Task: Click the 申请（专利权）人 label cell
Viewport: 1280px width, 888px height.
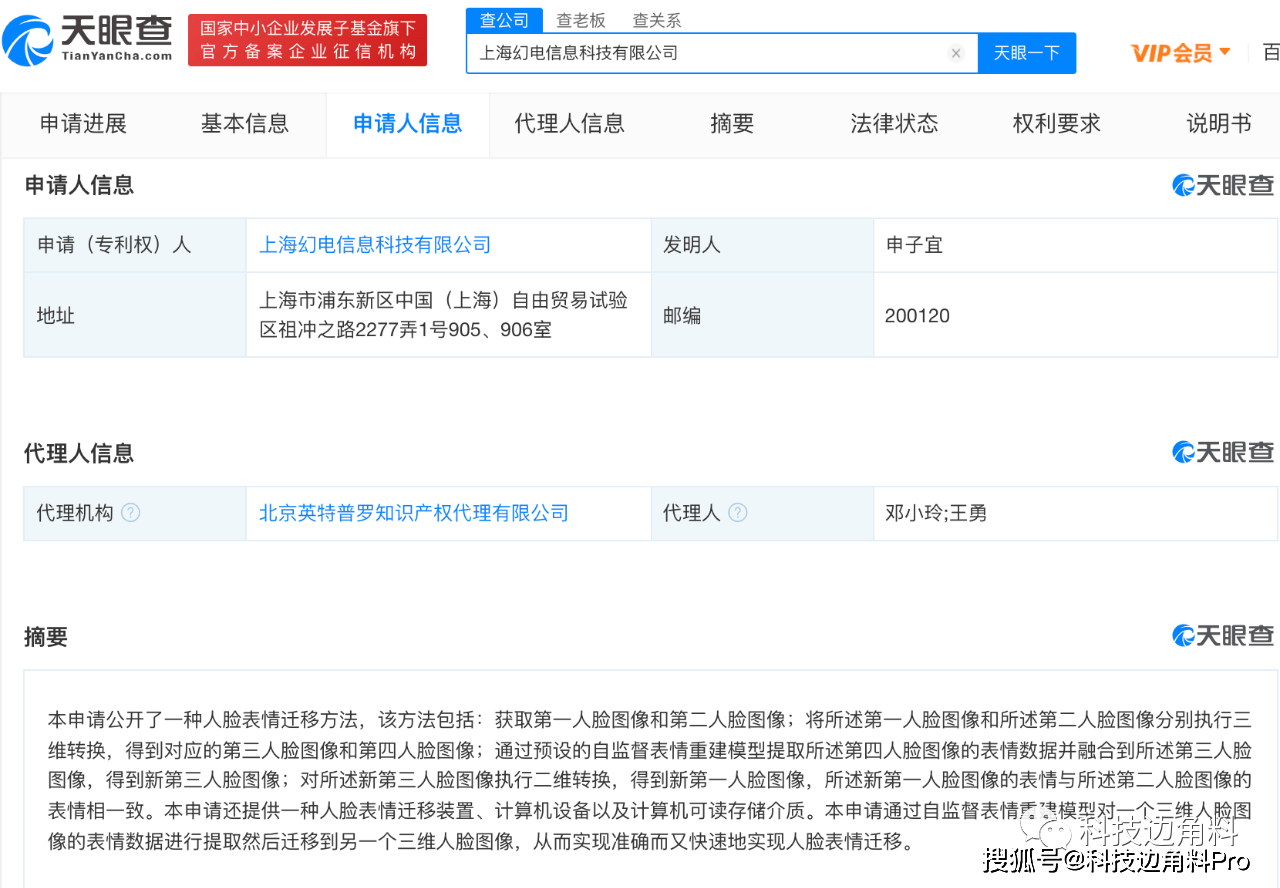Action: point(135,245)
